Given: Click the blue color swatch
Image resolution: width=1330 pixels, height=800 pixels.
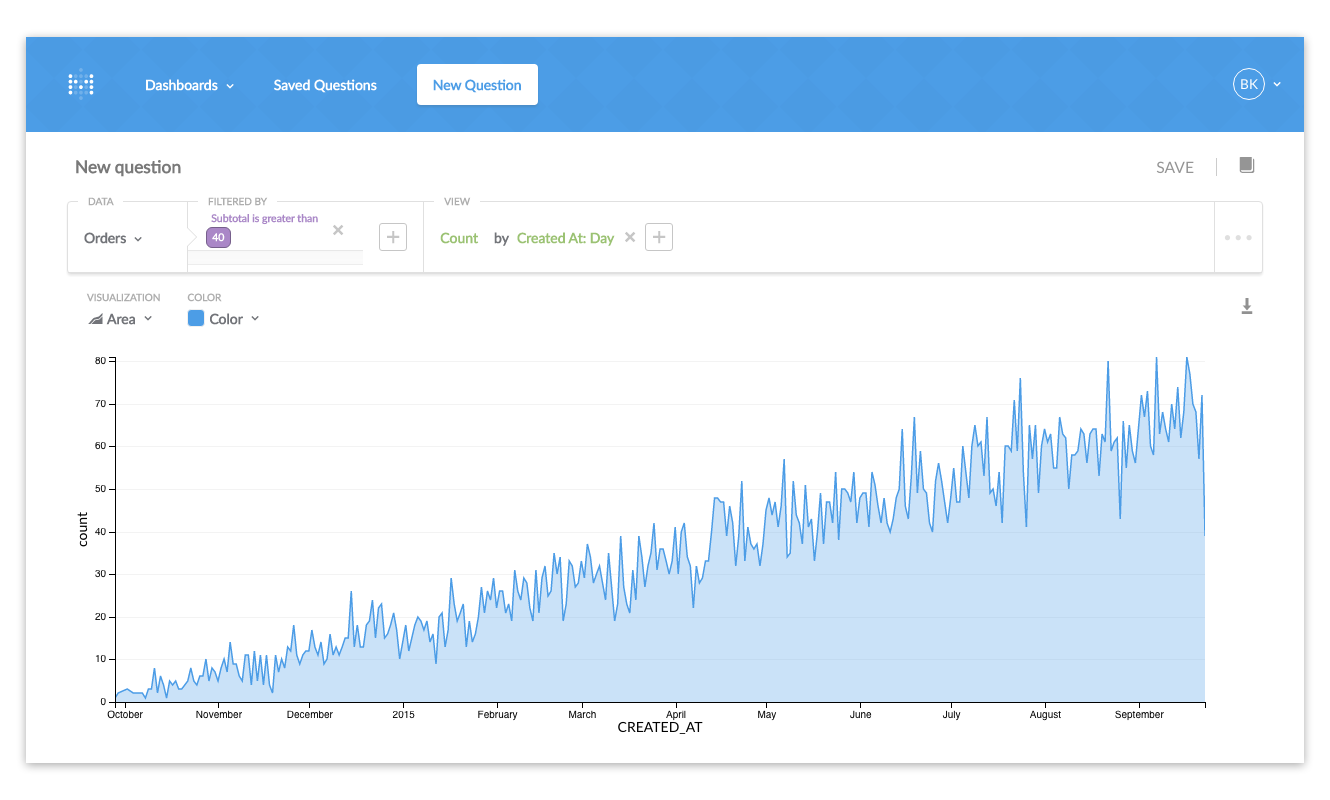Looking at the screenshot, I should click(x=196, y=318).
